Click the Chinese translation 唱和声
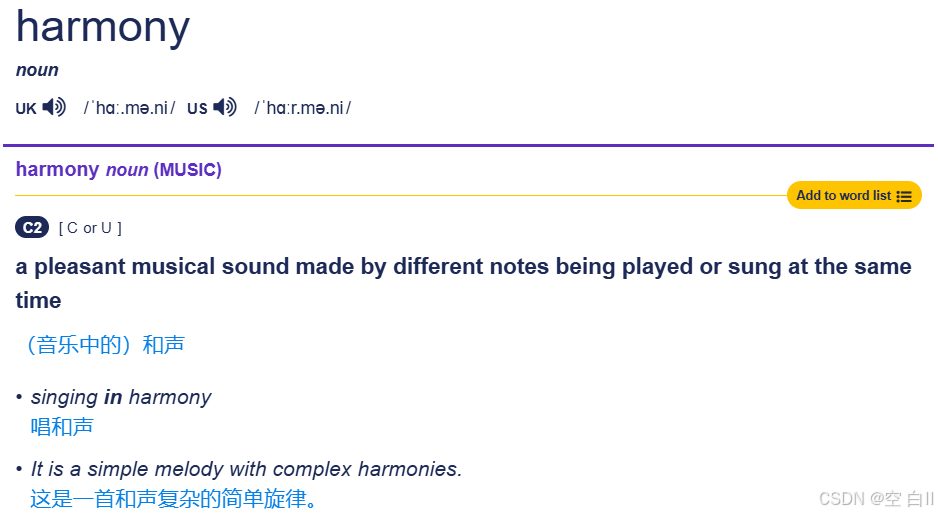The width and height of the screenshot is (938, 514). click(x=62, y=427)
